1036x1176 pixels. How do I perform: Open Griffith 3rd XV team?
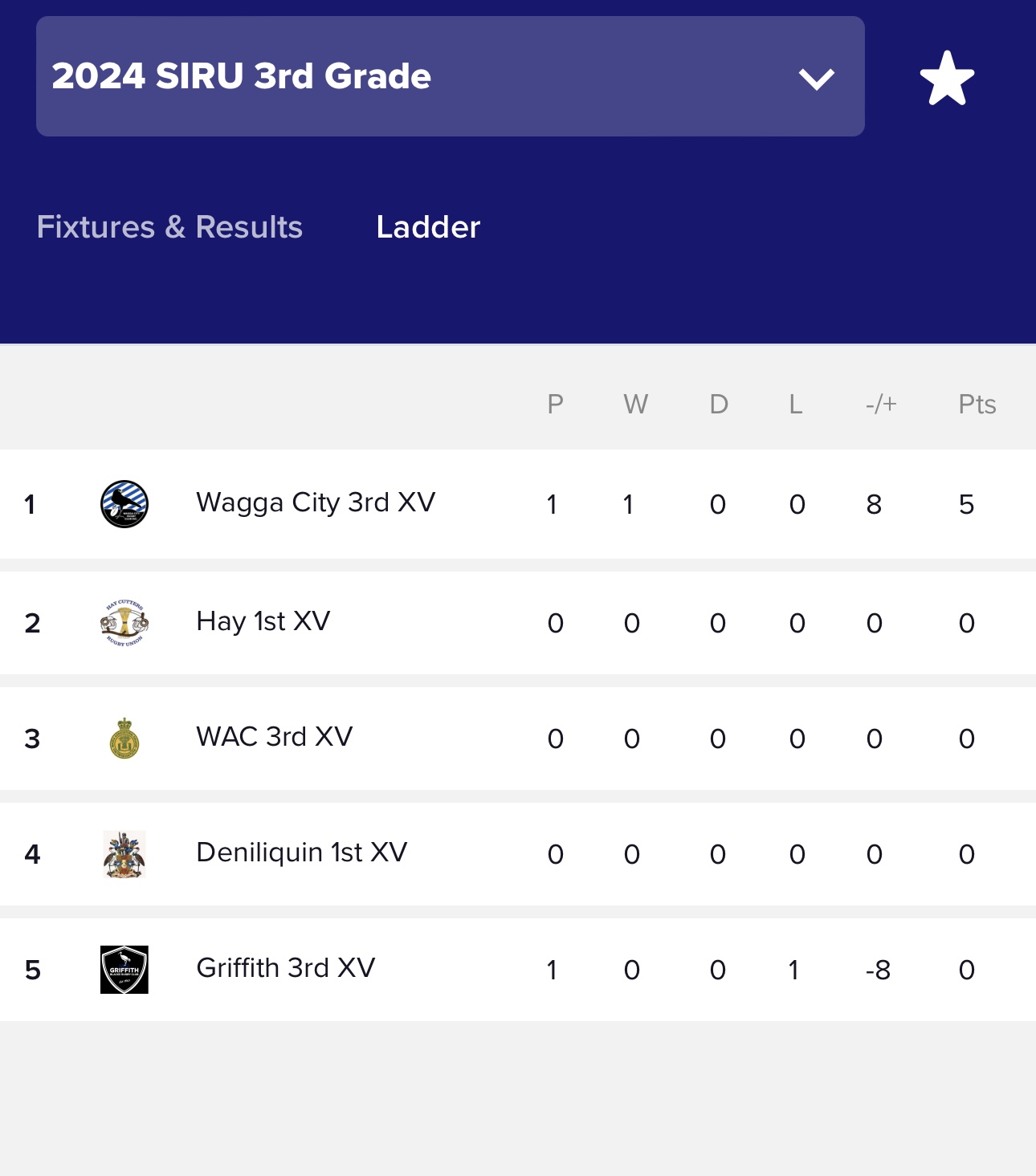coord(286,968)
